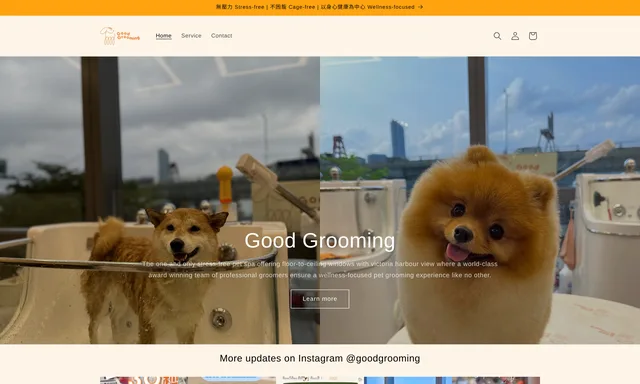
Task: Open the search magnifier icon
Action: pos(497,36)
